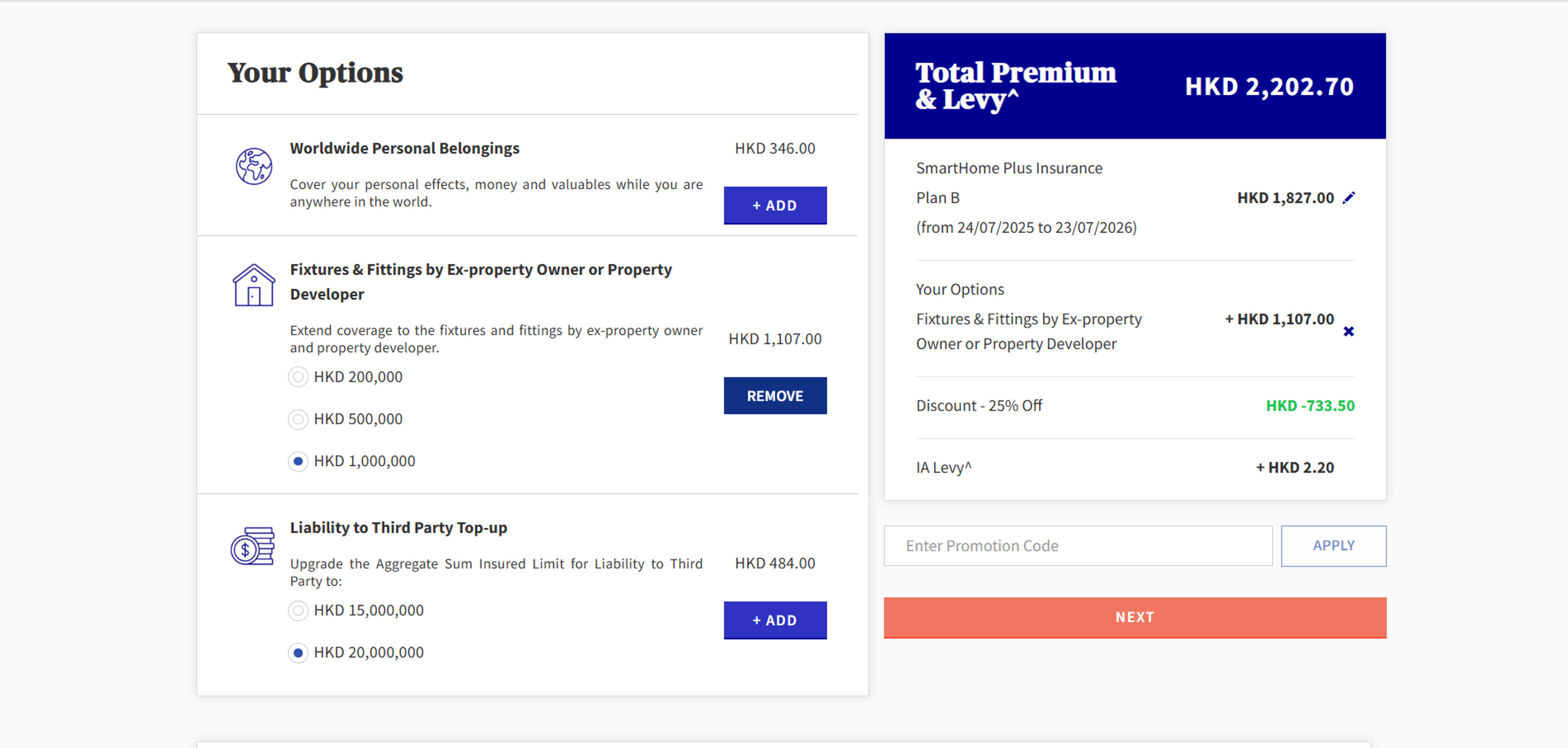This screenshot has height=748, width=1568.
Task: Remove Fixtures & Fittings option via X icon
Action: (x=1349, y=331)
